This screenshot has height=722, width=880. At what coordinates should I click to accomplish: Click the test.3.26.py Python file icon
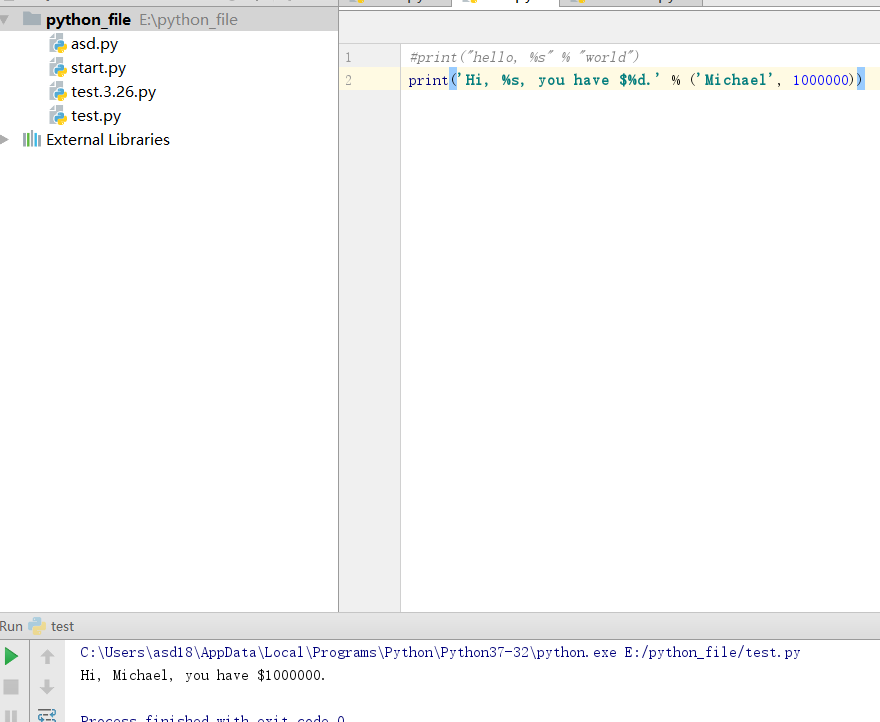tap(58, 92)
